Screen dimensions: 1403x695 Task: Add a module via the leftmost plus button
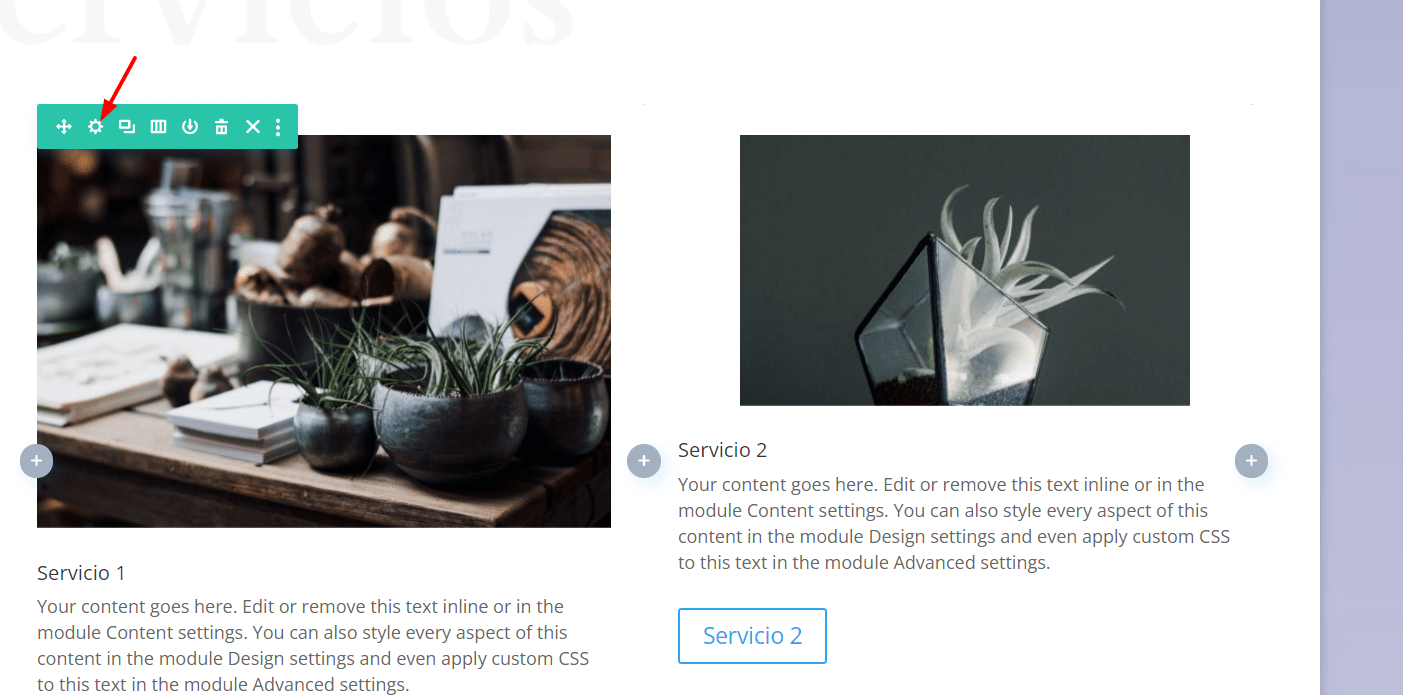click(36, 461)
